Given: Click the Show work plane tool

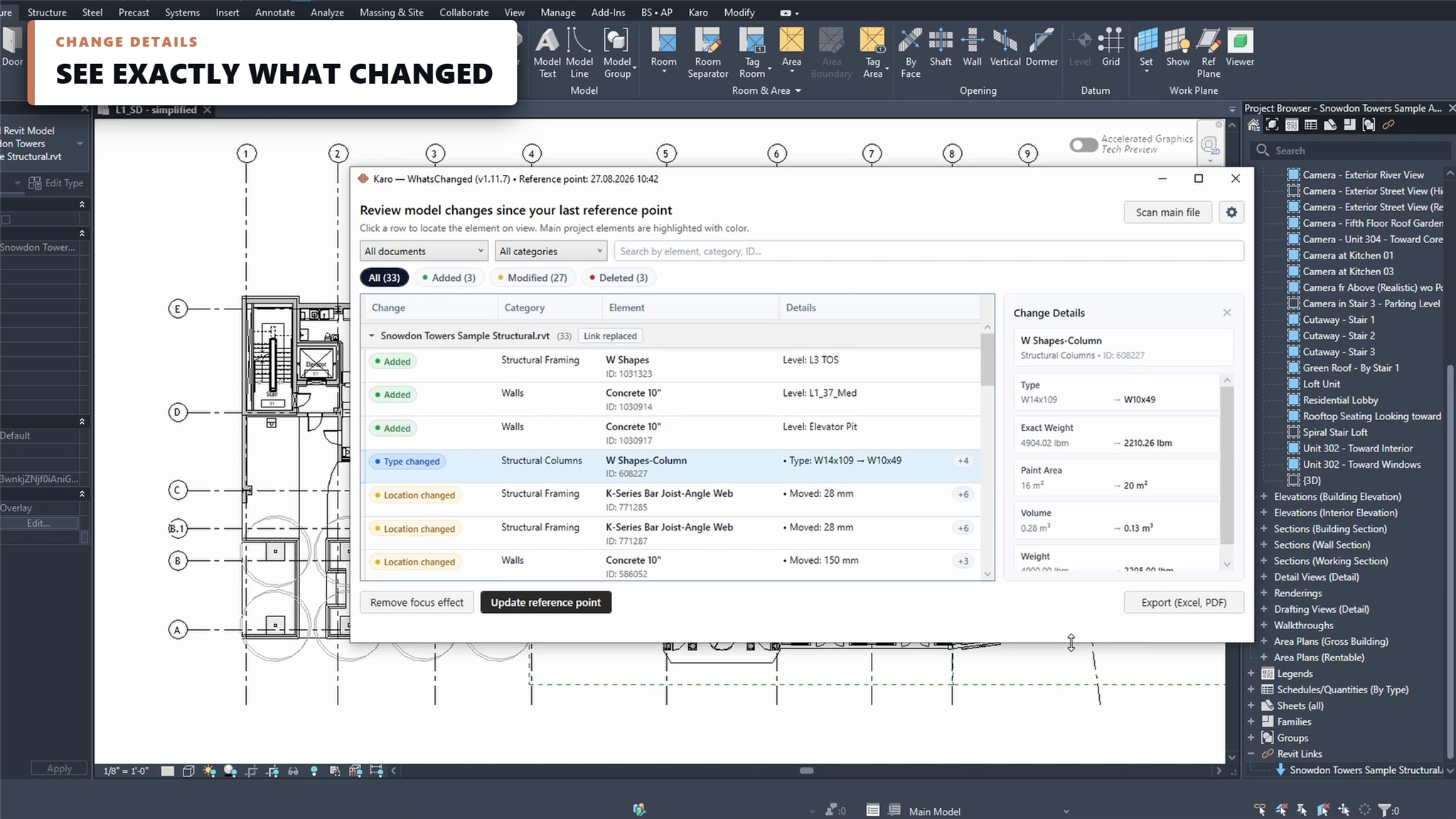Looking at the screenshot, I should (1177, 48).
